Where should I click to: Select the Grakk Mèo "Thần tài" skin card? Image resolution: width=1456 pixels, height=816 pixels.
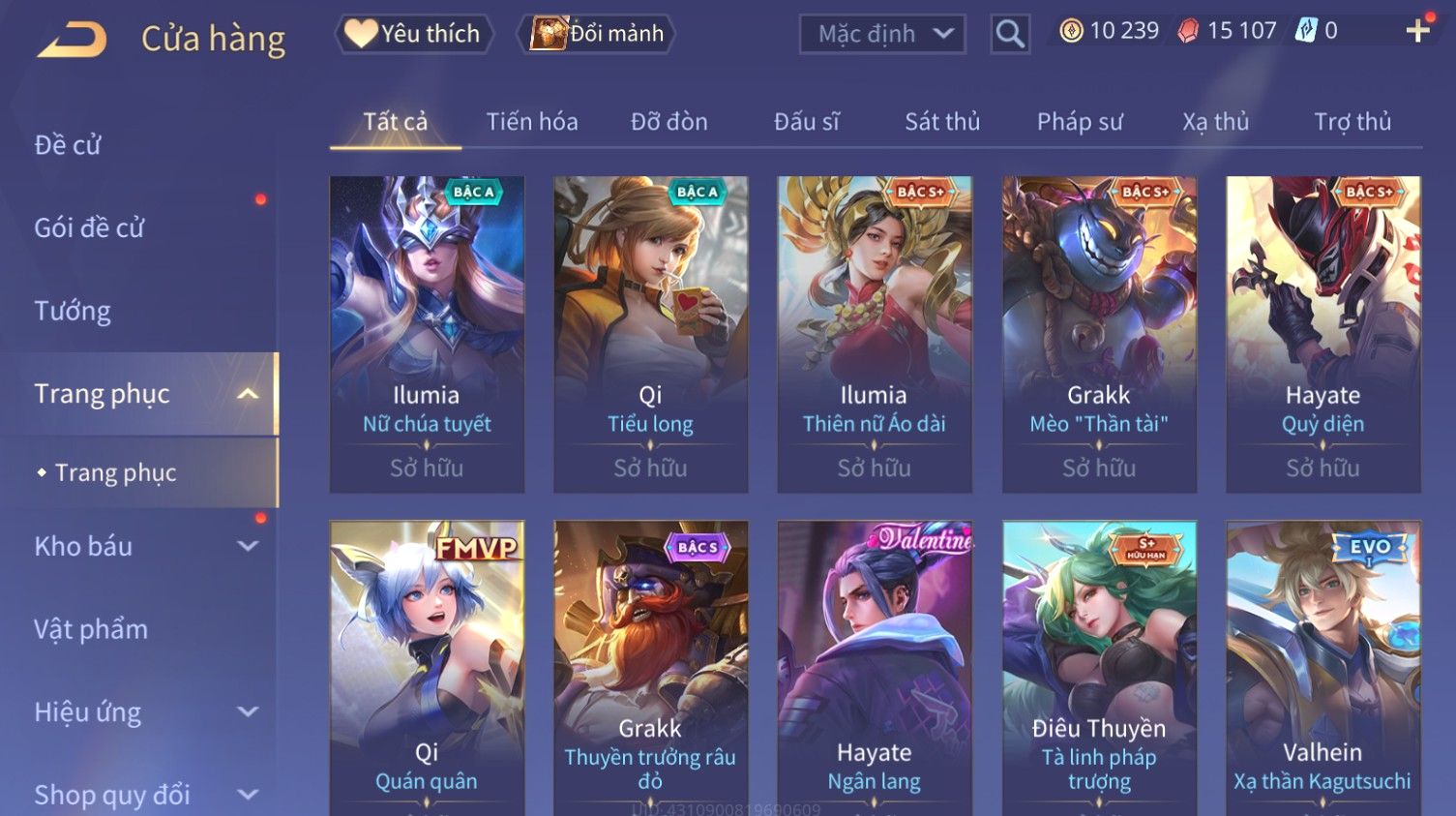click(1098, 334)
